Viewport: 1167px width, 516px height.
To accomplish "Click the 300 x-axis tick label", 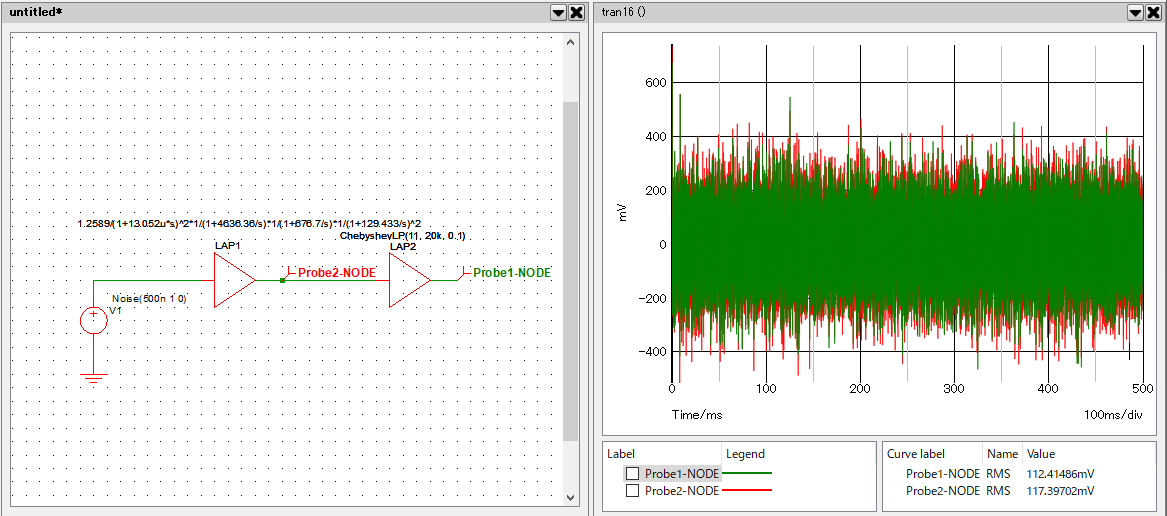I will pyautogui.click(x=954, y=388).
